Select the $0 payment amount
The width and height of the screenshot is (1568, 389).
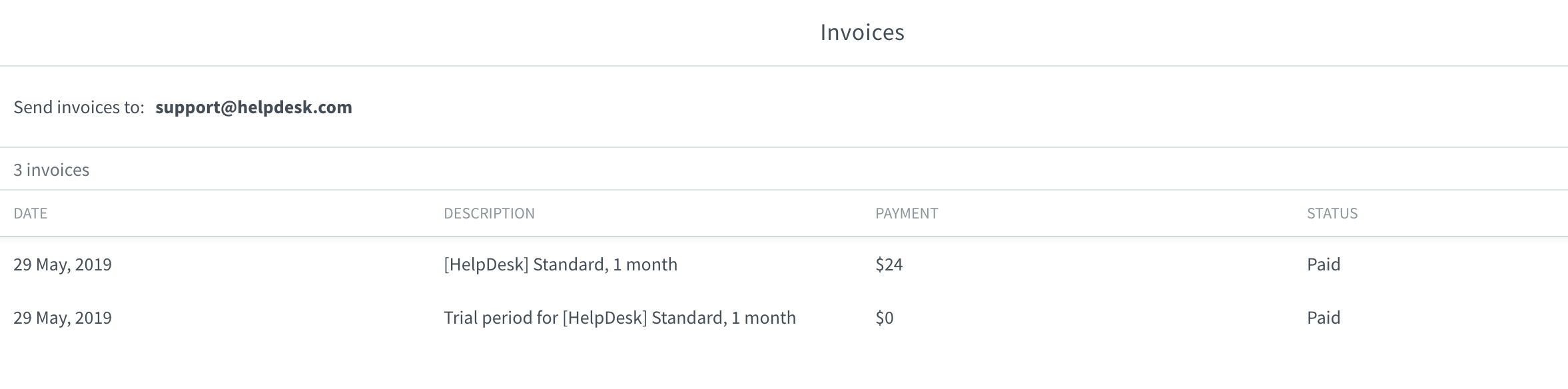click(884, 318)
